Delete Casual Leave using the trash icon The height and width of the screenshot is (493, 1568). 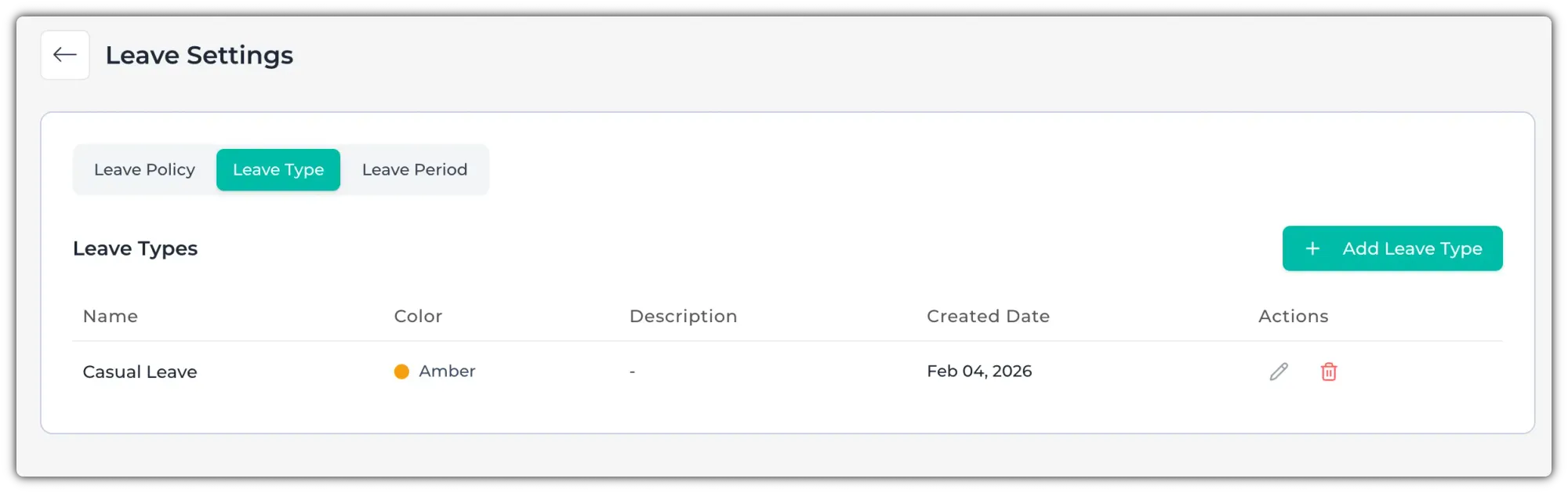(1329, 372)
